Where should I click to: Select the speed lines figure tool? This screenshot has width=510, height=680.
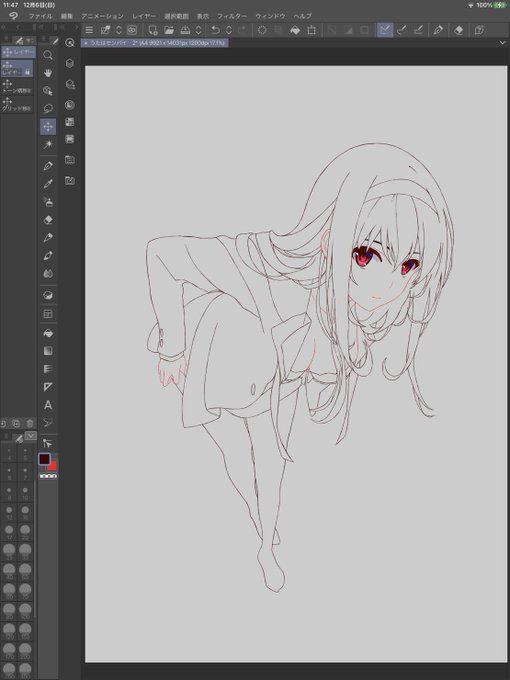click(48, 369)
